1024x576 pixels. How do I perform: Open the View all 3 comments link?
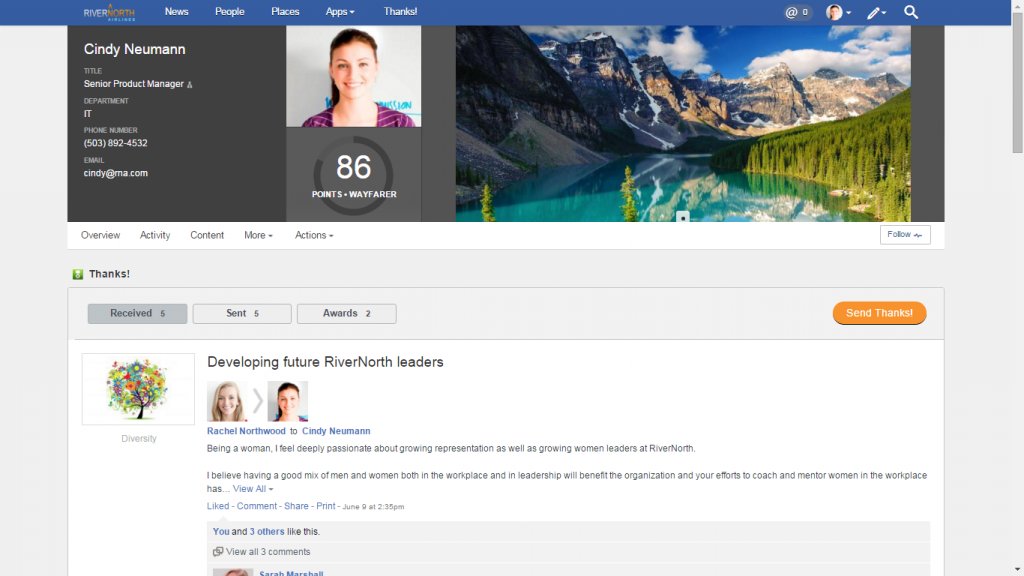(268, 552)
